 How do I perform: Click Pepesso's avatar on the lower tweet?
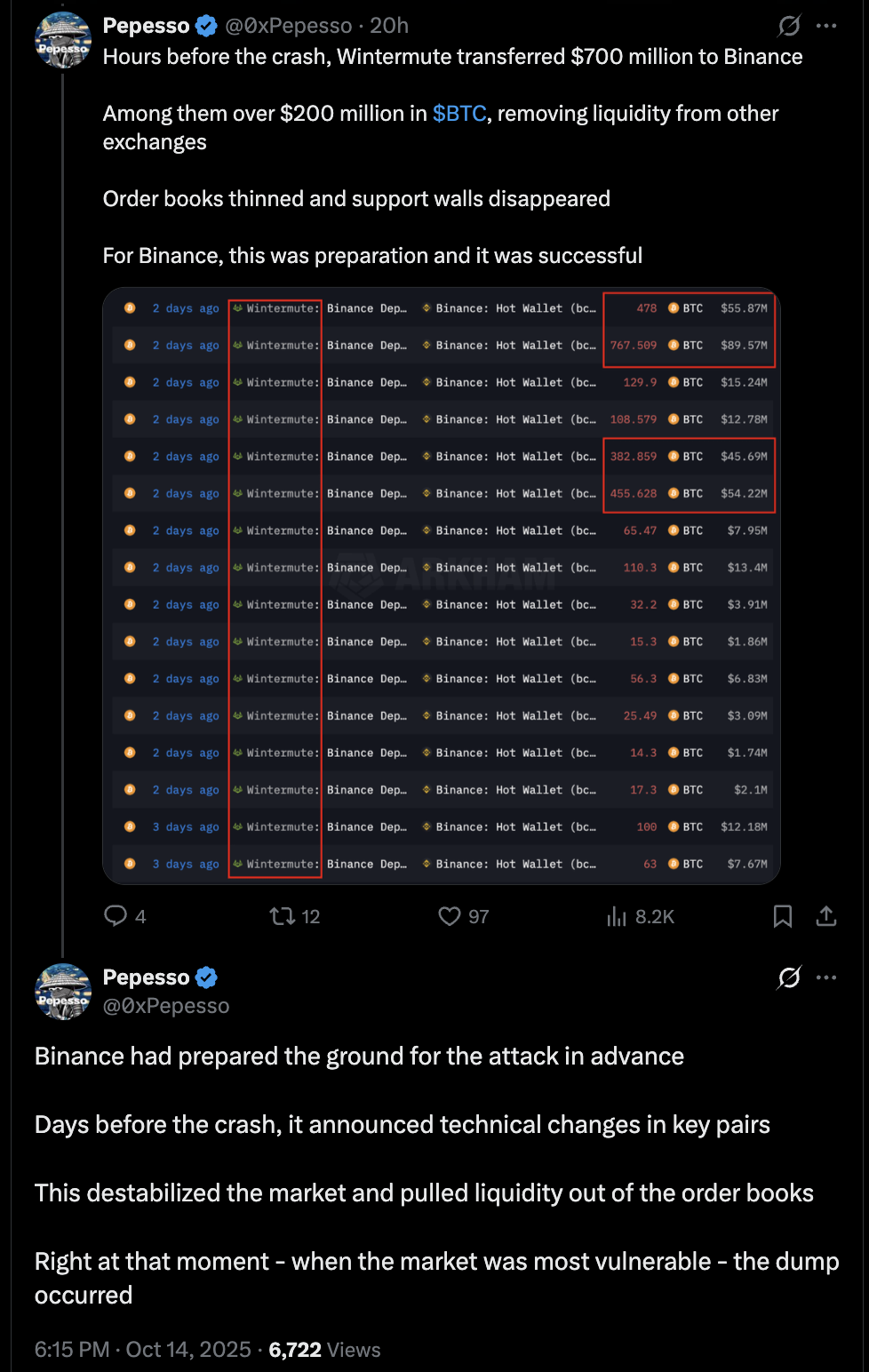62,992
